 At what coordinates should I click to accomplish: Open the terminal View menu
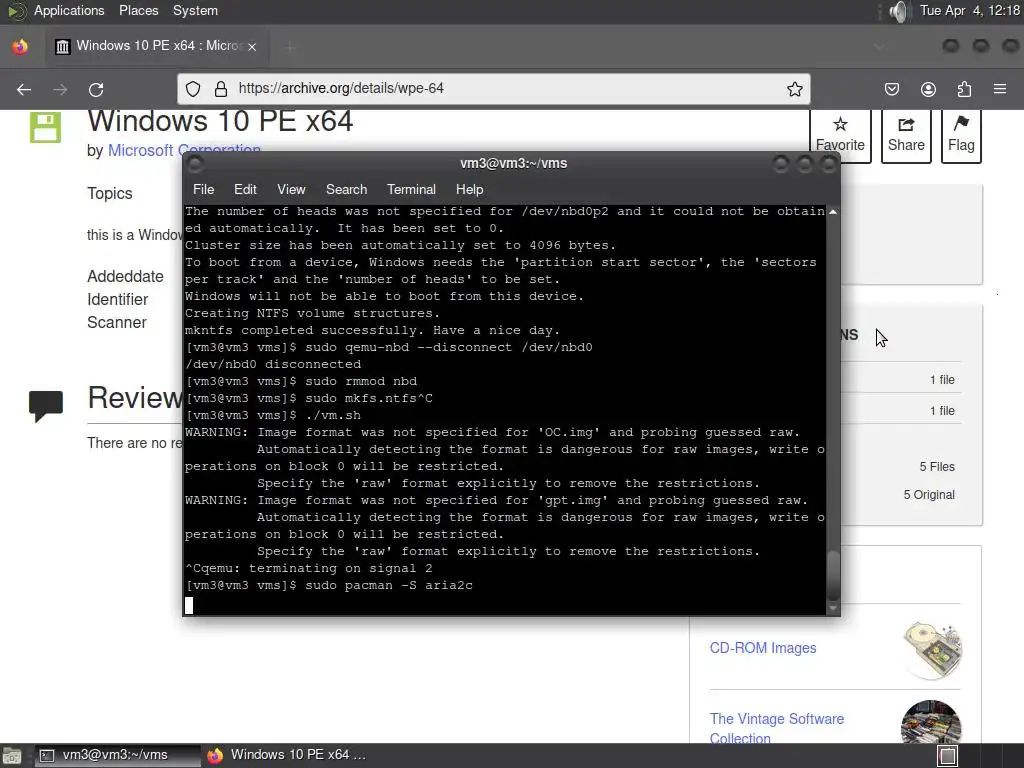click(291, 189)
